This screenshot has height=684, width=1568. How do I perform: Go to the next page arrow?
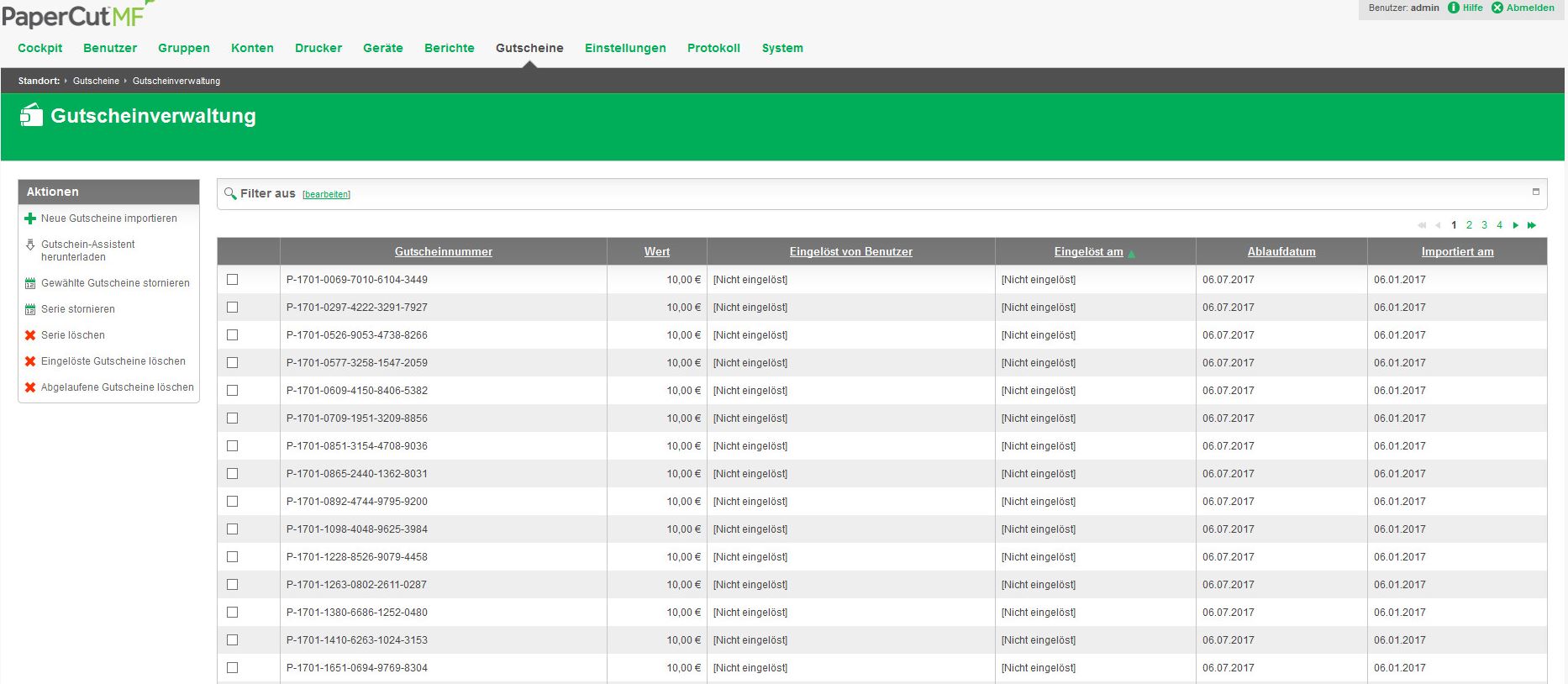(1516, 225)
